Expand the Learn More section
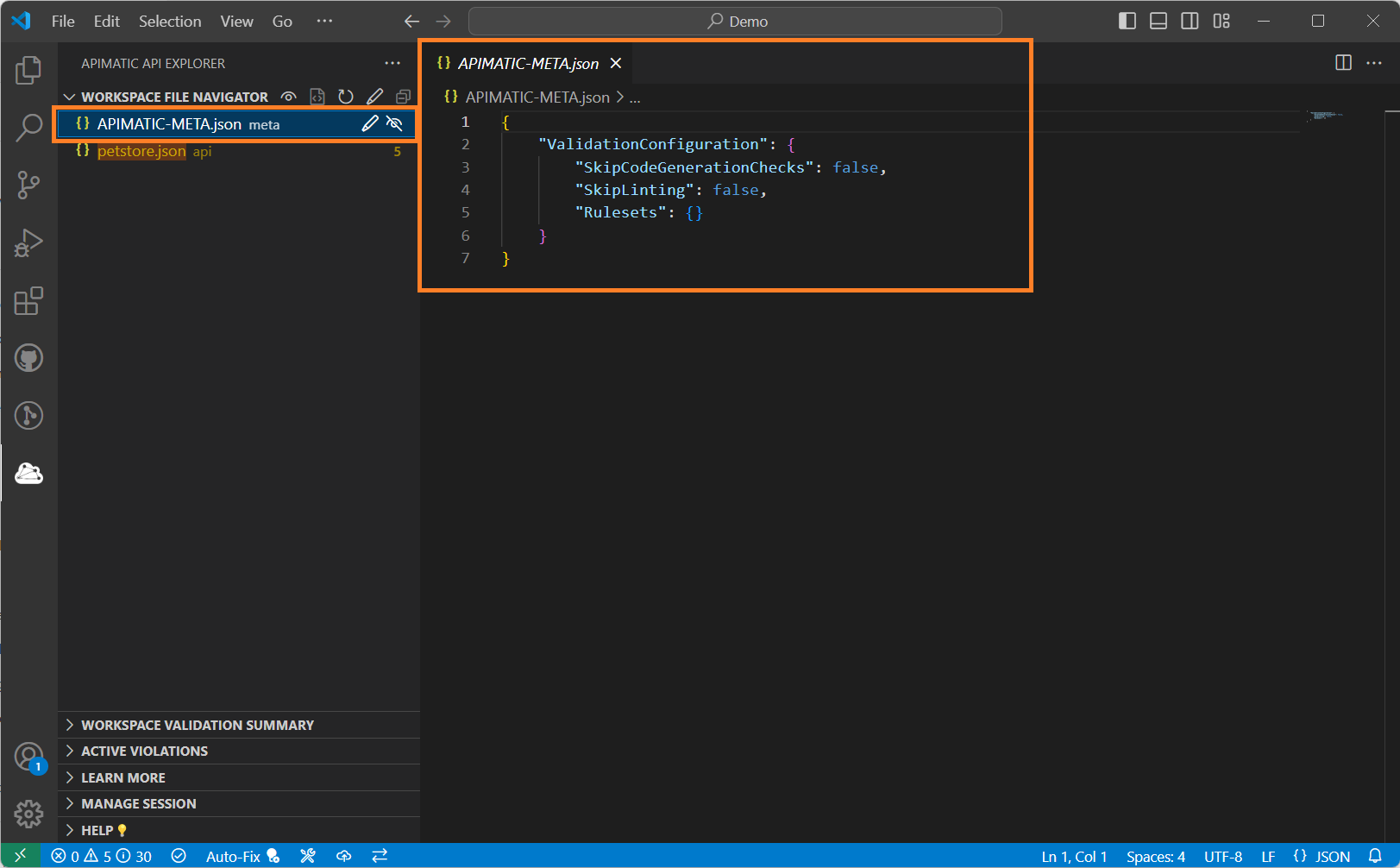This screenshot has width=1400, height=868. click(x=239, y=777)
